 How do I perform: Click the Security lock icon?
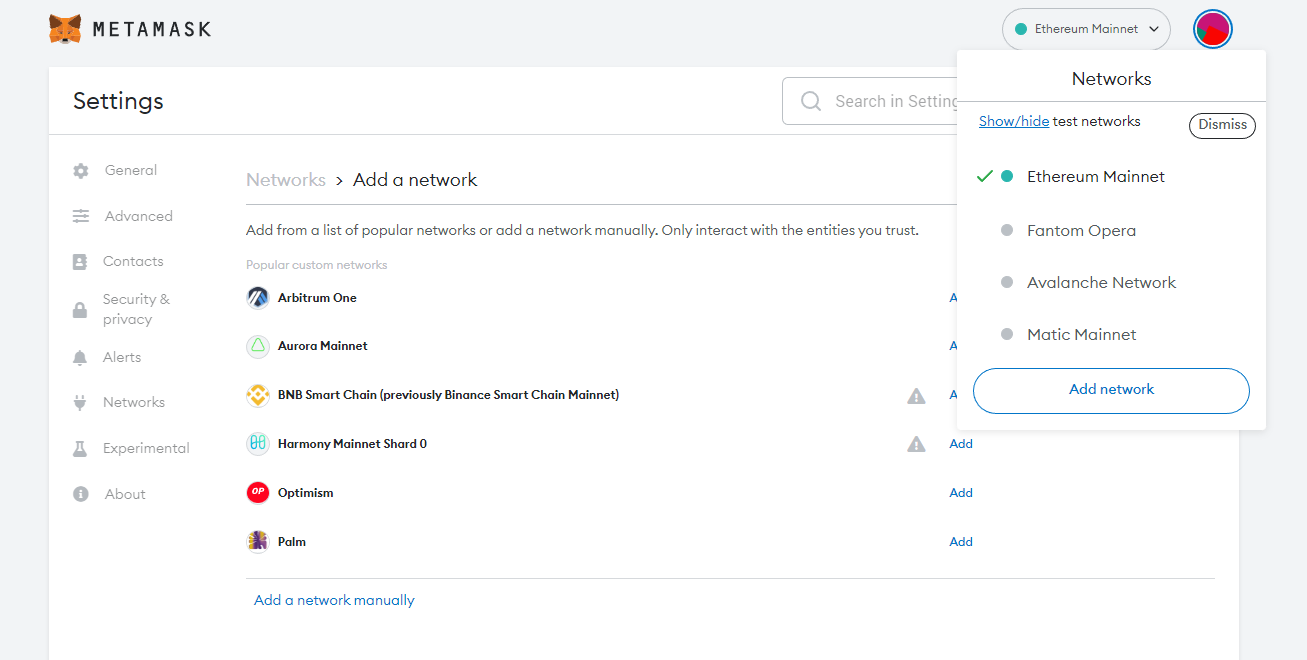(x=80, y=310)
